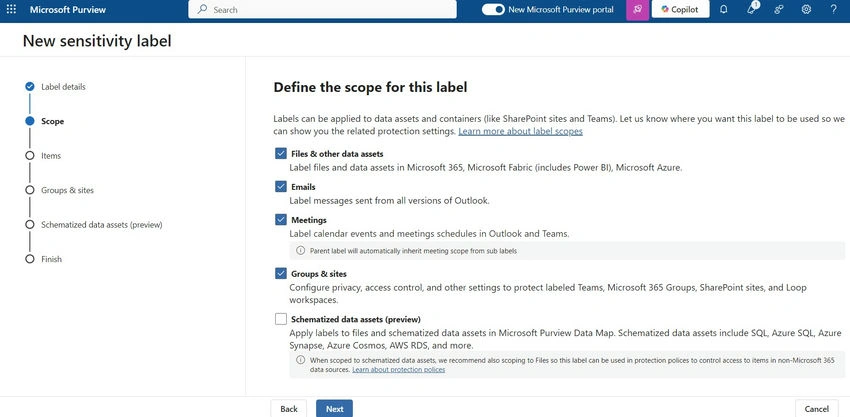This screenshot has height=417, width=850.
Task: Open the notifications bell icon
Action: pyautogui.click(x=724, y=9)
